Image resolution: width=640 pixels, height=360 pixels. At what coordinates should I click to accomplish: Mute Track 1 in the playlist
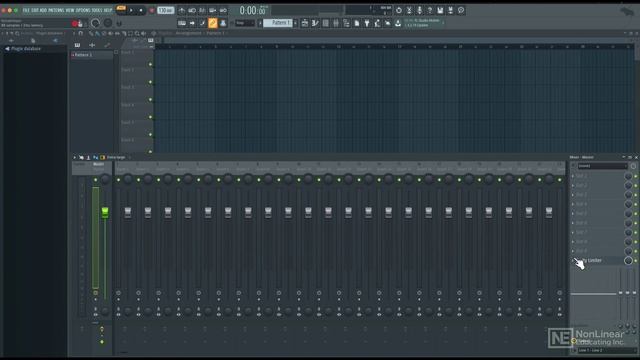pyautogui.click(x=151, y=64)
